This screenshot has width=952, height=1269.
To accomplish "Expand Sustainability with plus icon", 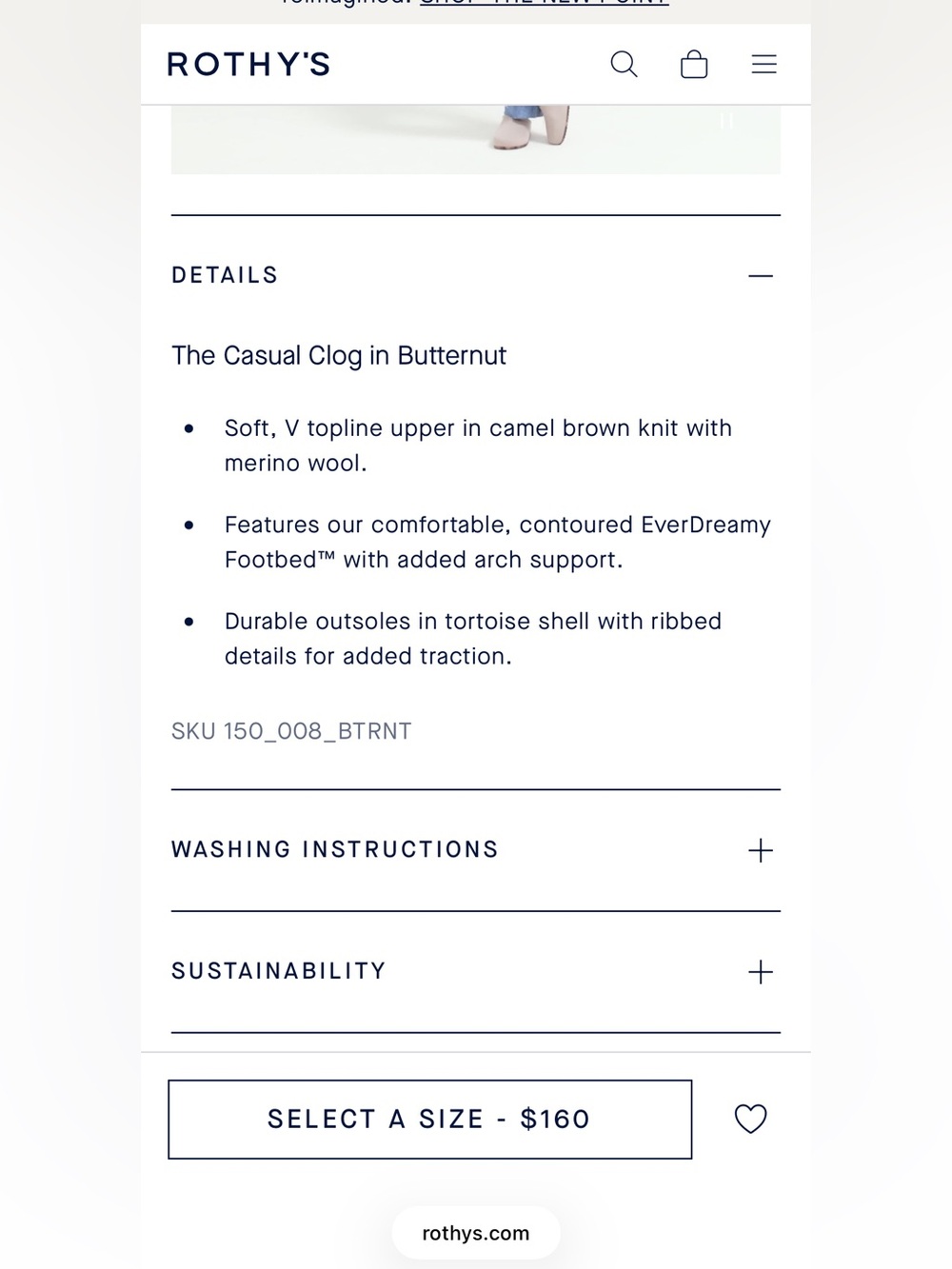I will pyautogui.click(x=761, y=972).
